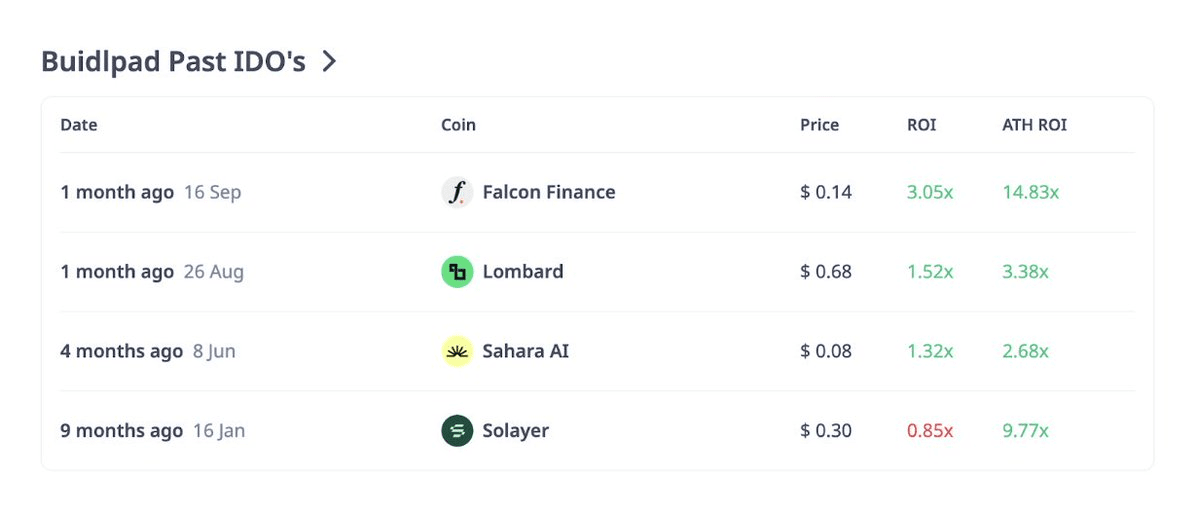Click the 16 Jan date entry

click(x=219, y=431)
